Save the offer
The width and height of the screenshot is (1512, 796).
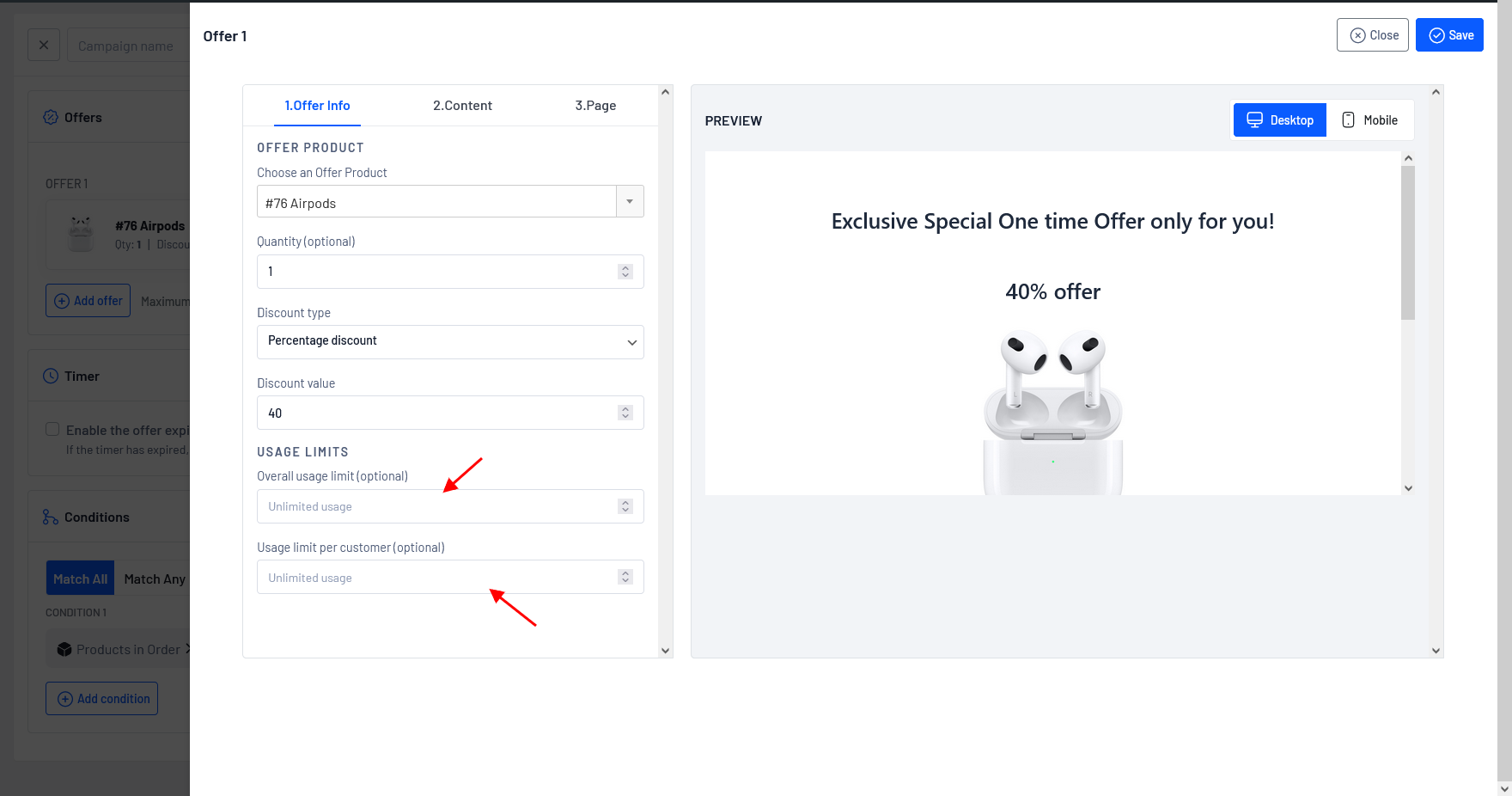[1449, 35]
